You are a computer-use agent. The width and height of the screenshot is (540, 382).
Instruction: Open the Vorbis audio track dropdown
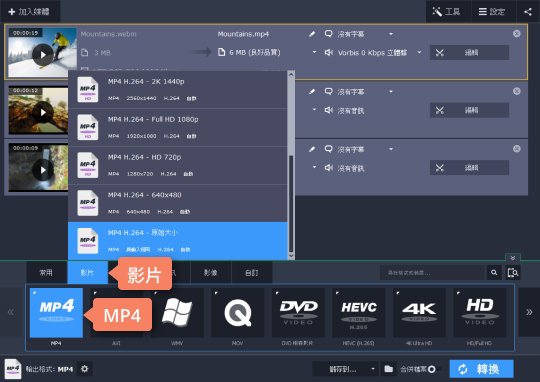click(x=419, y=52)
